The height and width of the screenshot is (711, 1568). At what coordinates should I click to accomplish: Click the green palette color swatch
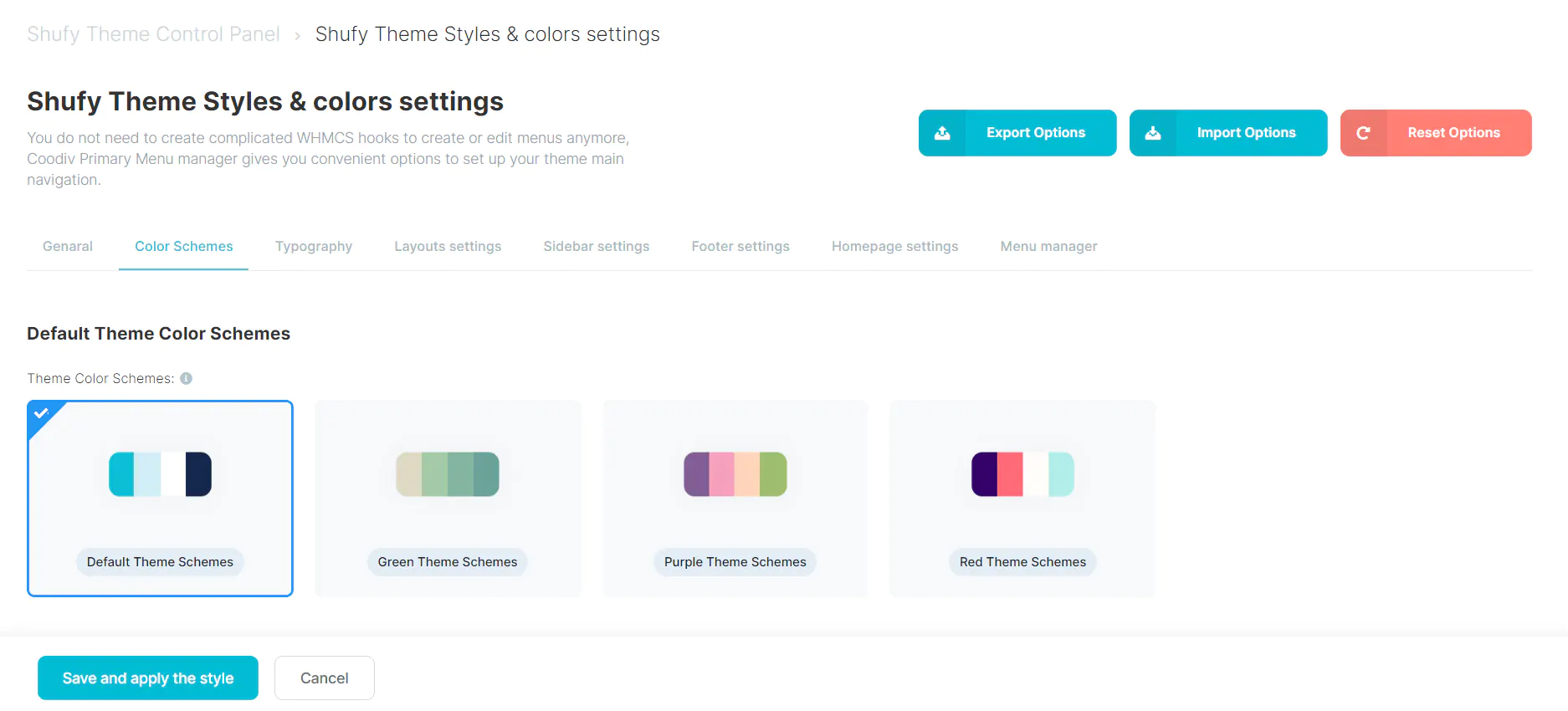click(x=448, y=474)
